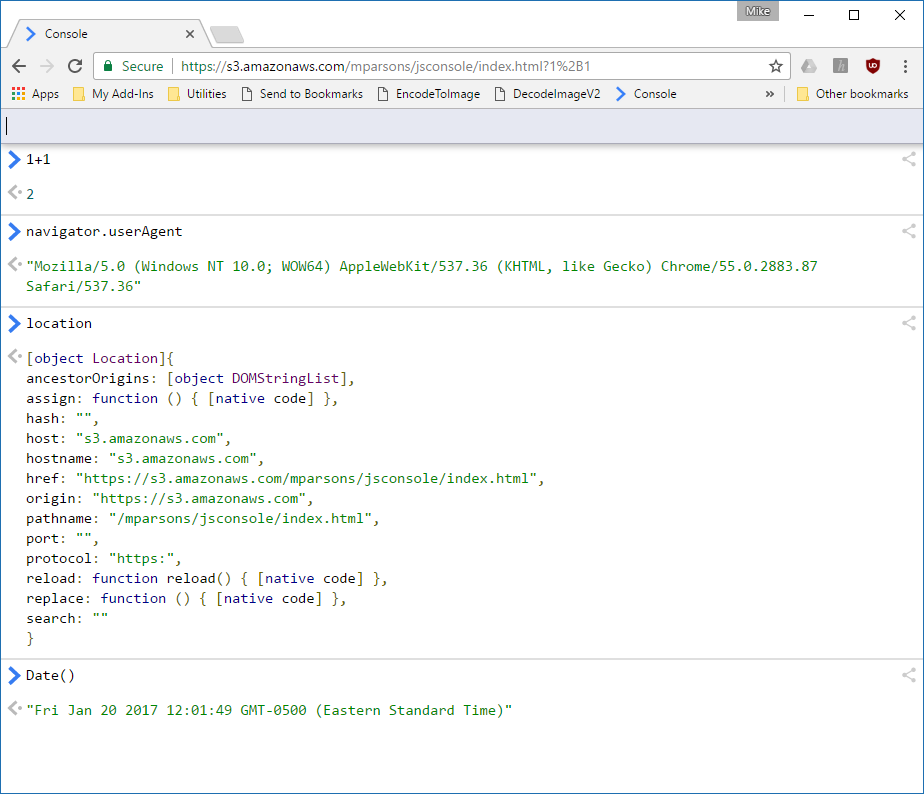Click the replace function line
This screenshot has height=794, width=924.
(186, 598)
